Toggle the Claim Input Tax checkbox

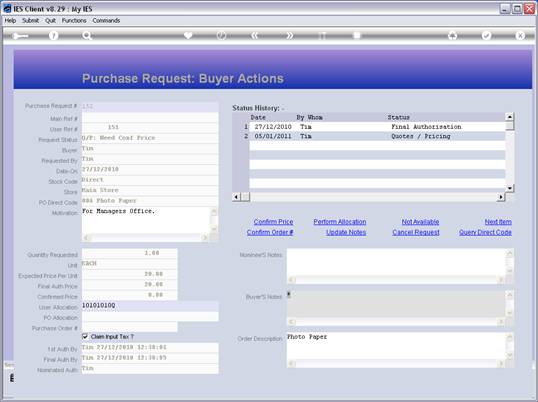click(85, 336)
